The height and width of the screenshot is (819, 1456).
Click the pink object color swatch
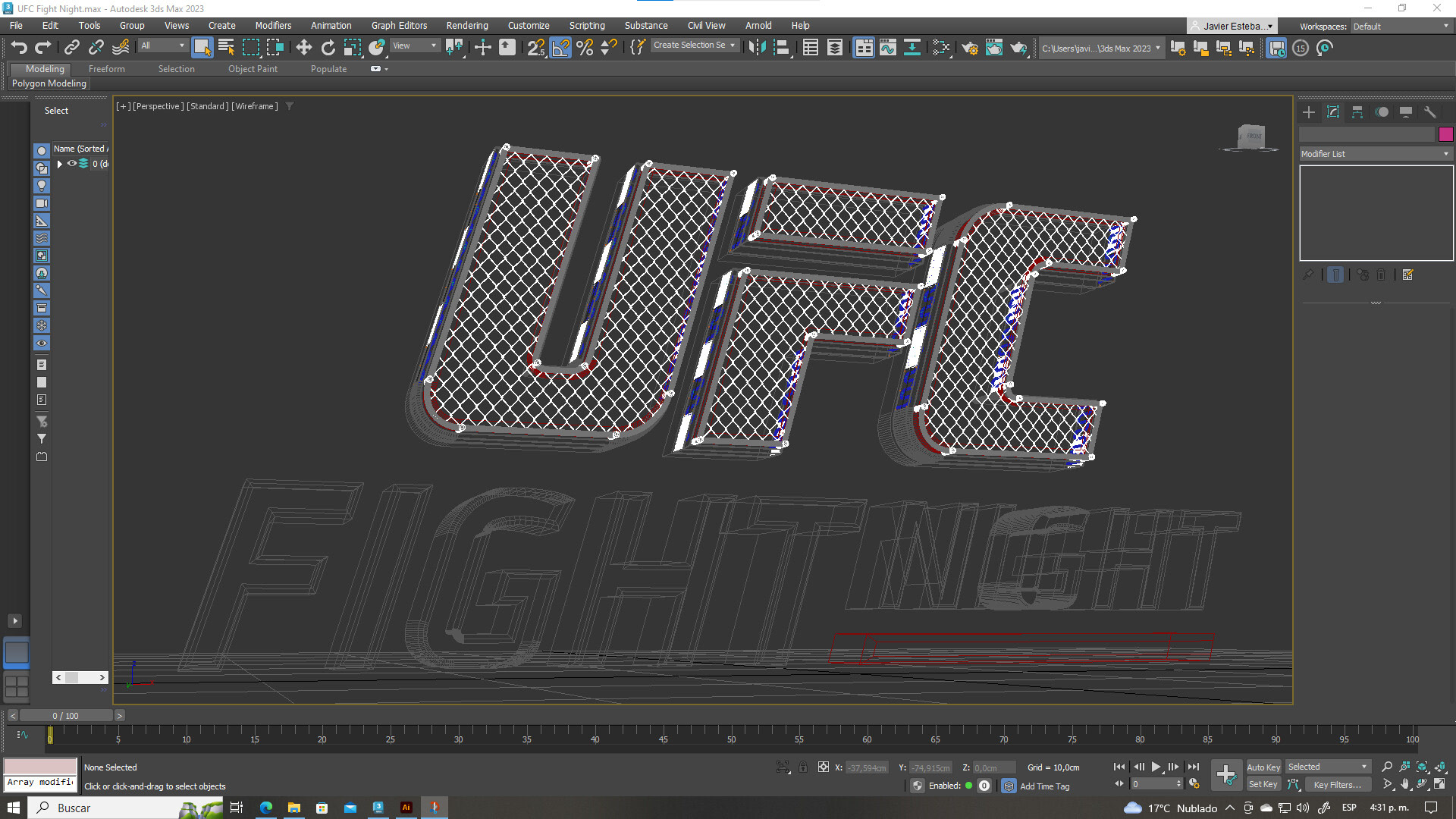pos(1445,134)
